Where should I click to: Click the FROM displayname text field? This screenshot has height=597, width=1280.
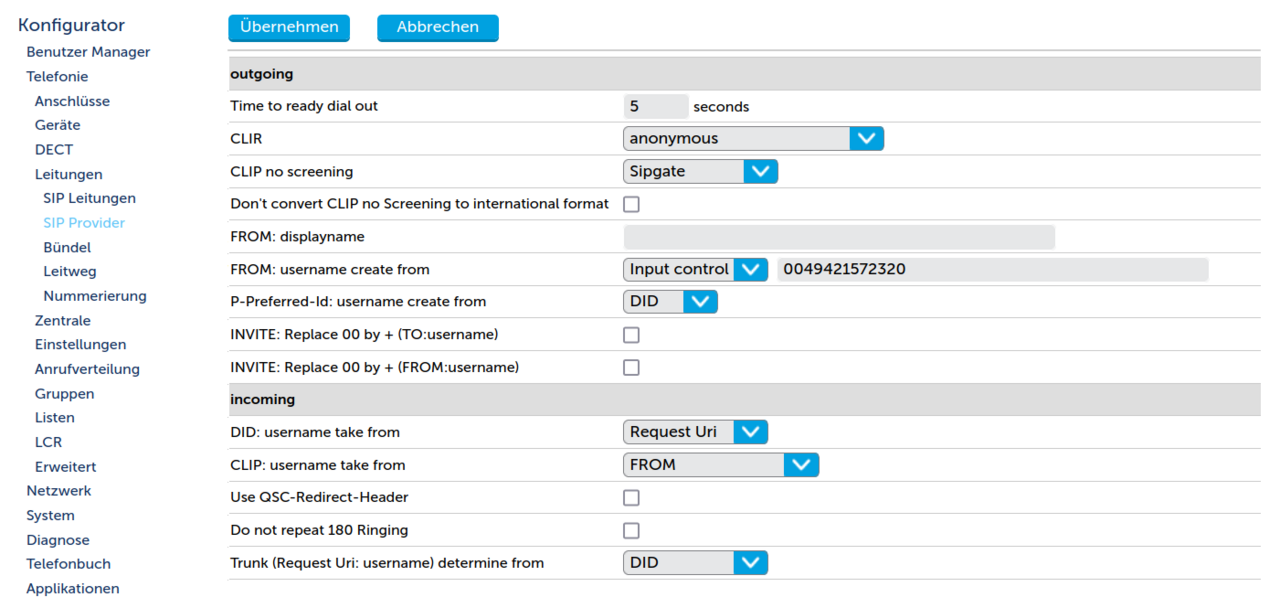[x=839, y=237]
